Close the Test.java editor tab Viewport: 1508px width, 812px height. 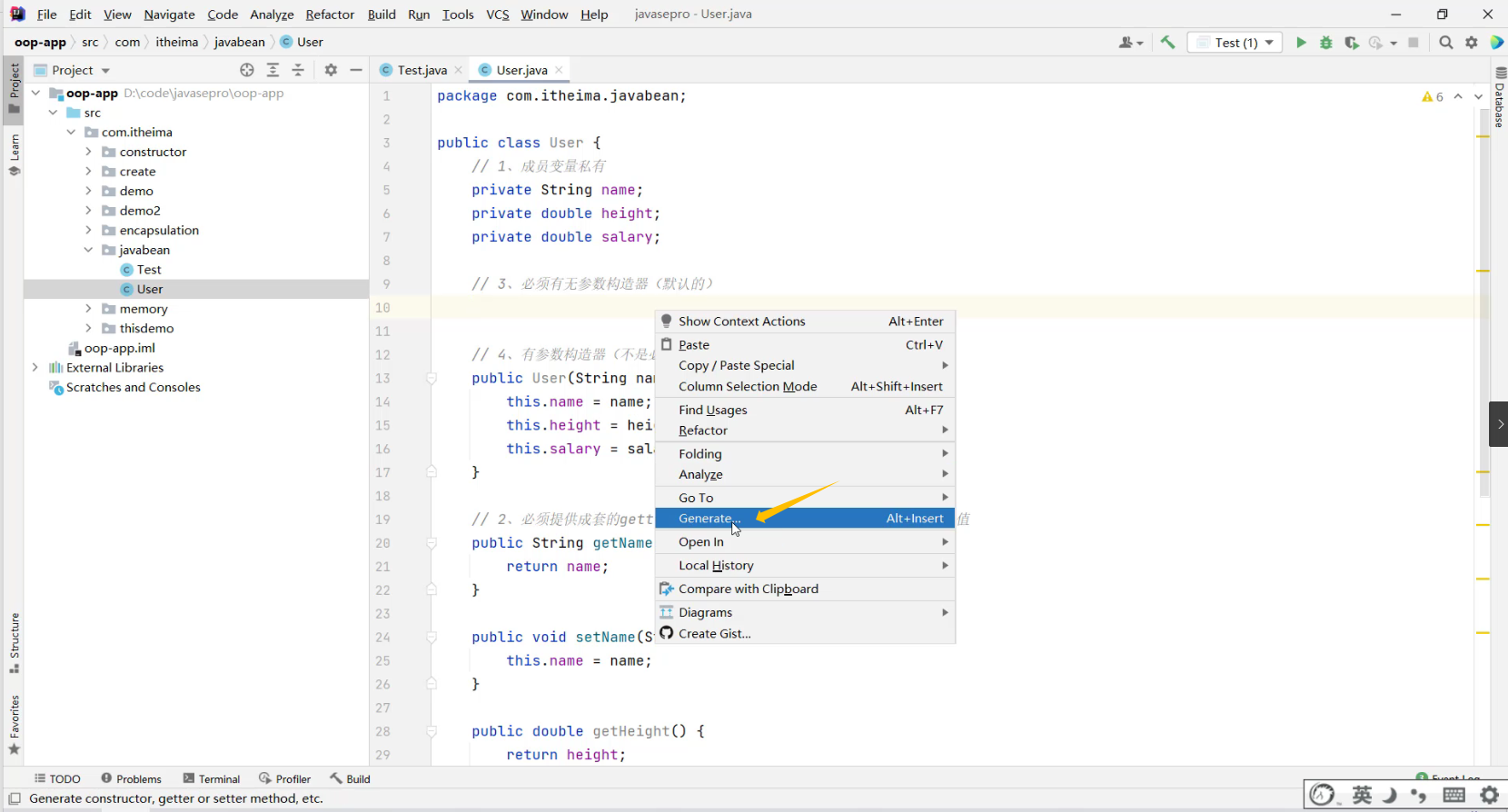click(459, 70)
